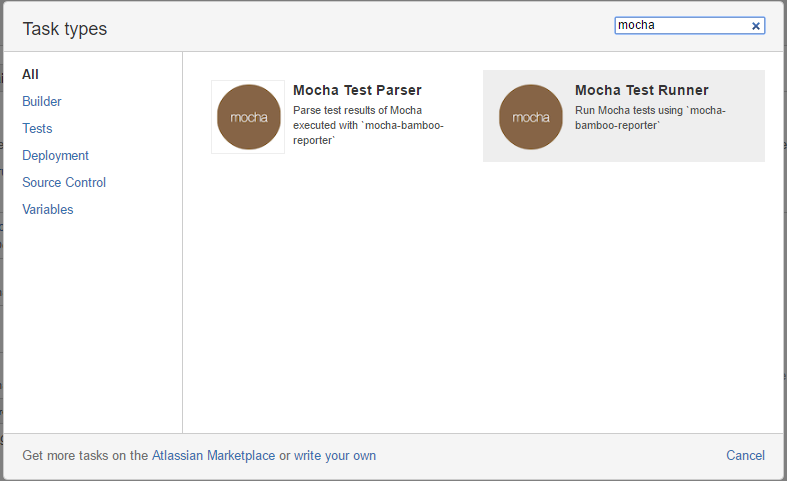Switch to the Builder category
This screenshot has width=787, height=481.
42,101
